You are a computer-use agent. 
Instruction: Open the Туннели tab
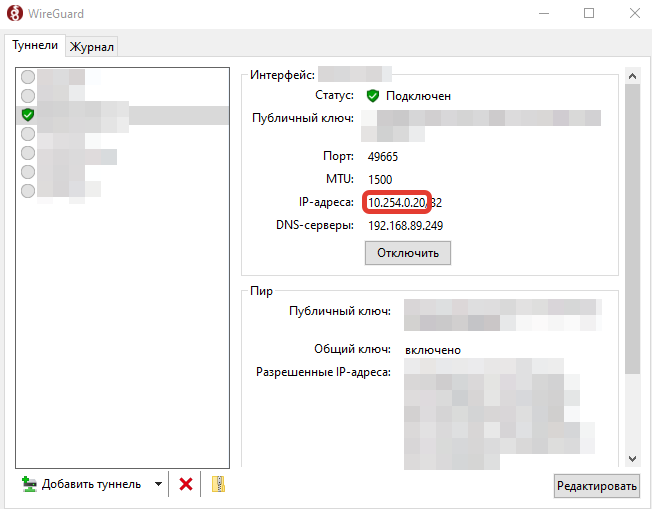(x=35, y=45)
